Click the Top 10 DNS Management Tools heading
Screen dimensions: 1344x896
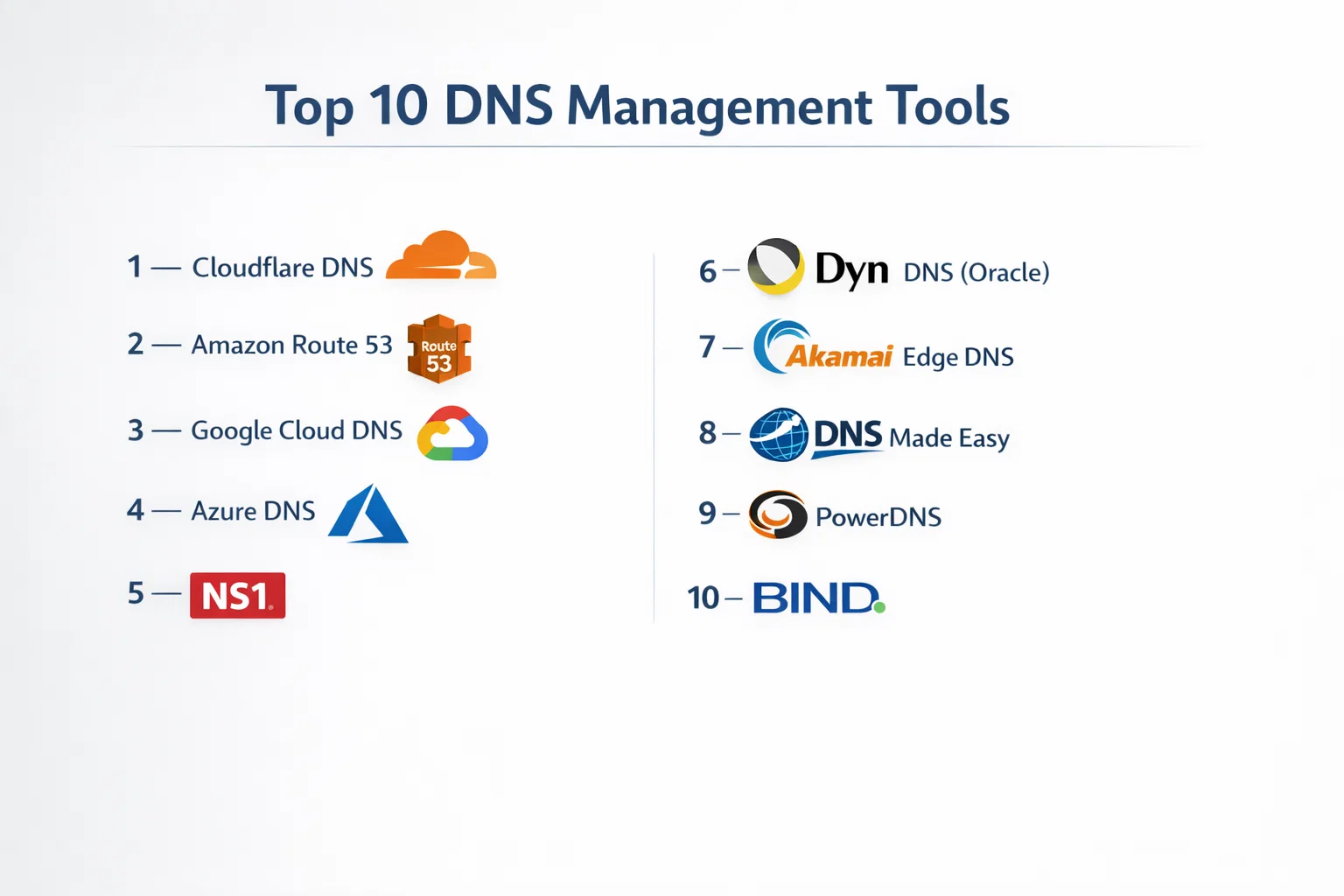[x=637, y=106]
